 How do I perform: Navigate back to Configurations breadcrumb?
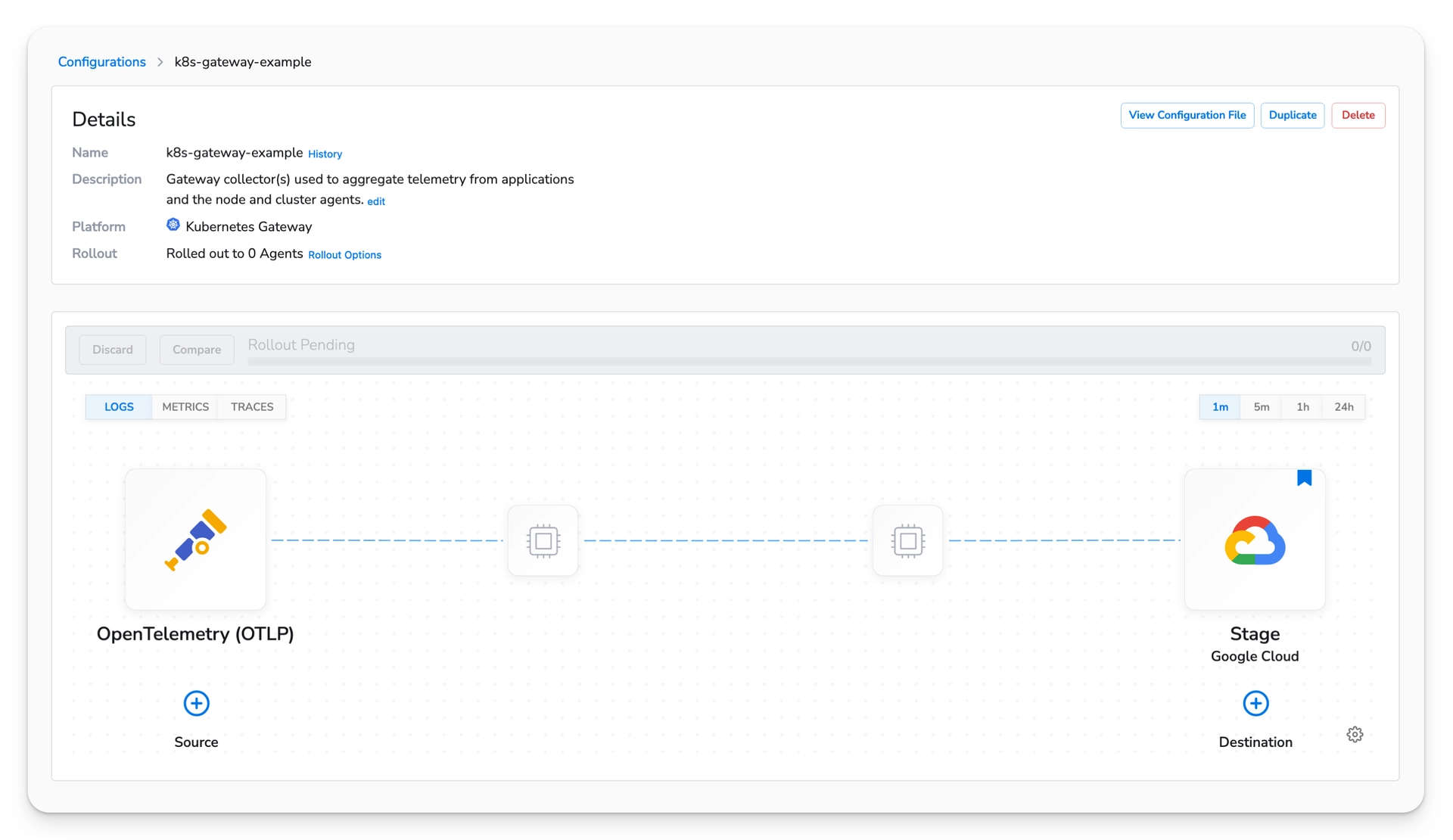coord(101,61)
